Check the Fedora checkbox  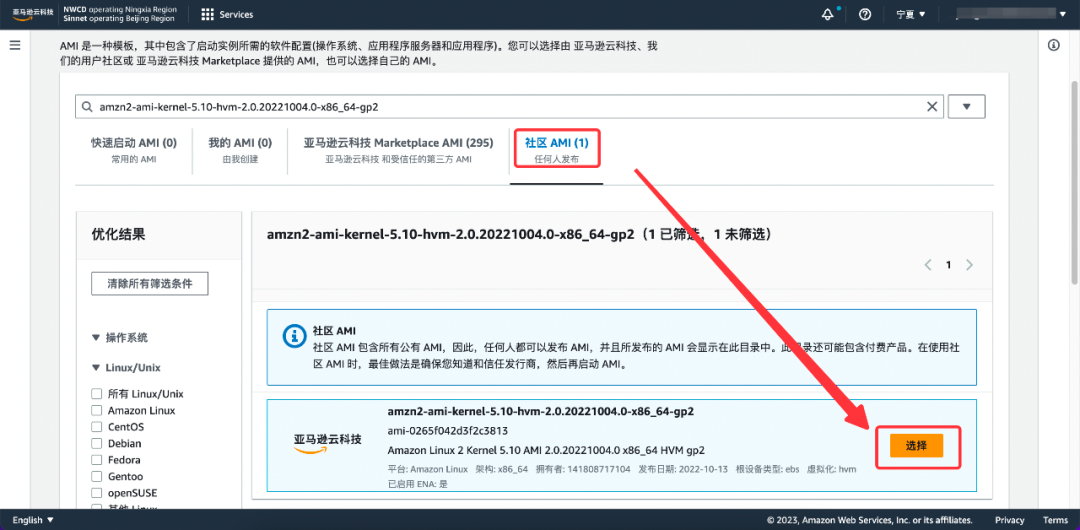pos(96,460)
